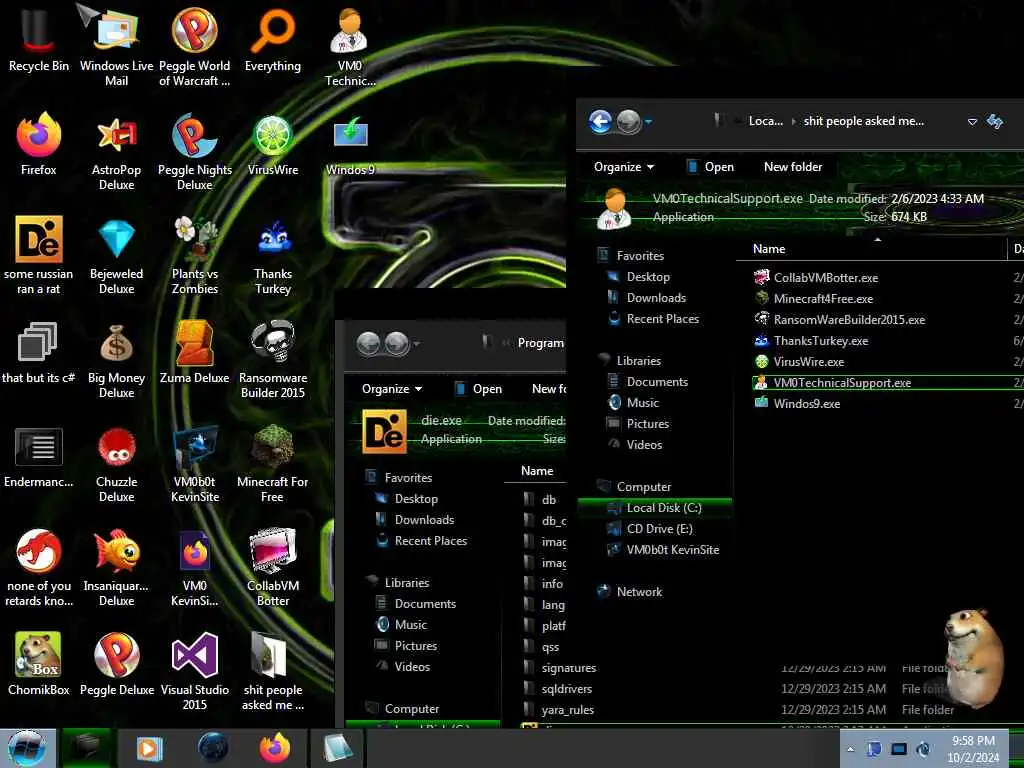The image size is (1024, 768).
Task: Open the Start menu orb
Action: click(27, 748)
